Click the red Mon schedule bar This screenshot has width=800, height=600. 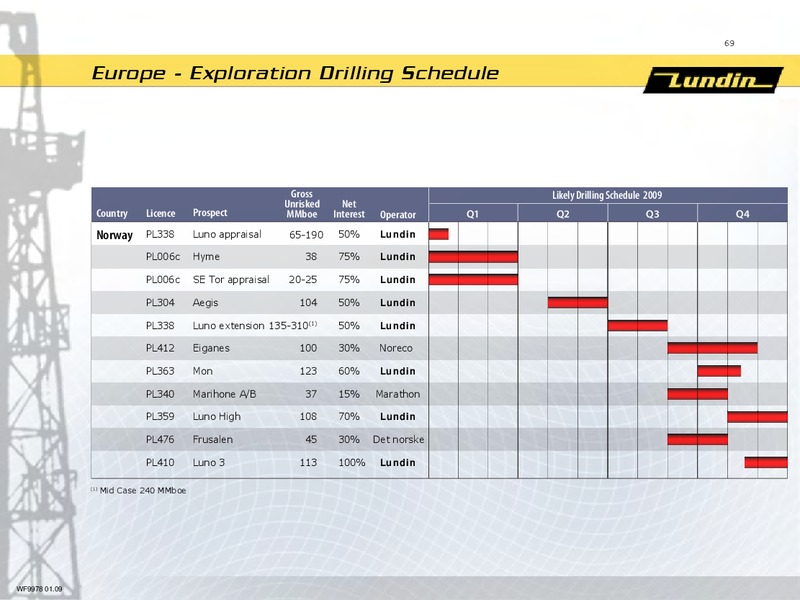point(719,371)
